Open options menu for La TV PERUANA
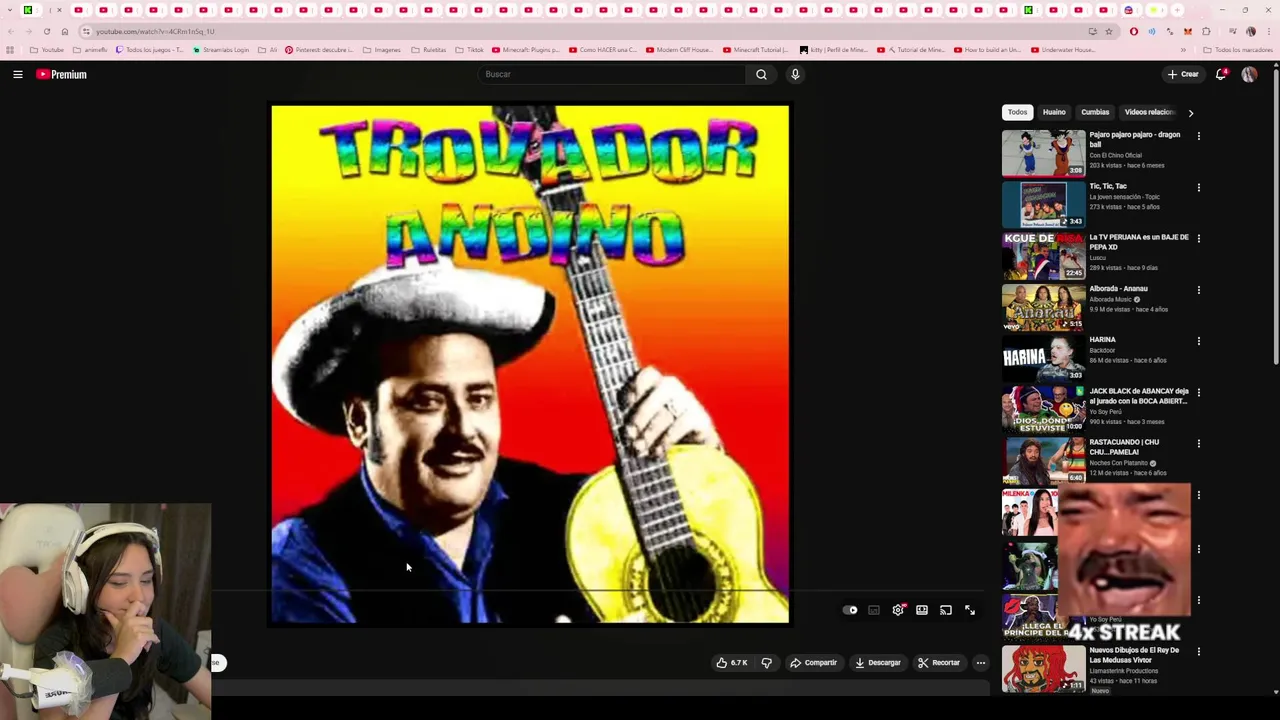 (1198, 238)
